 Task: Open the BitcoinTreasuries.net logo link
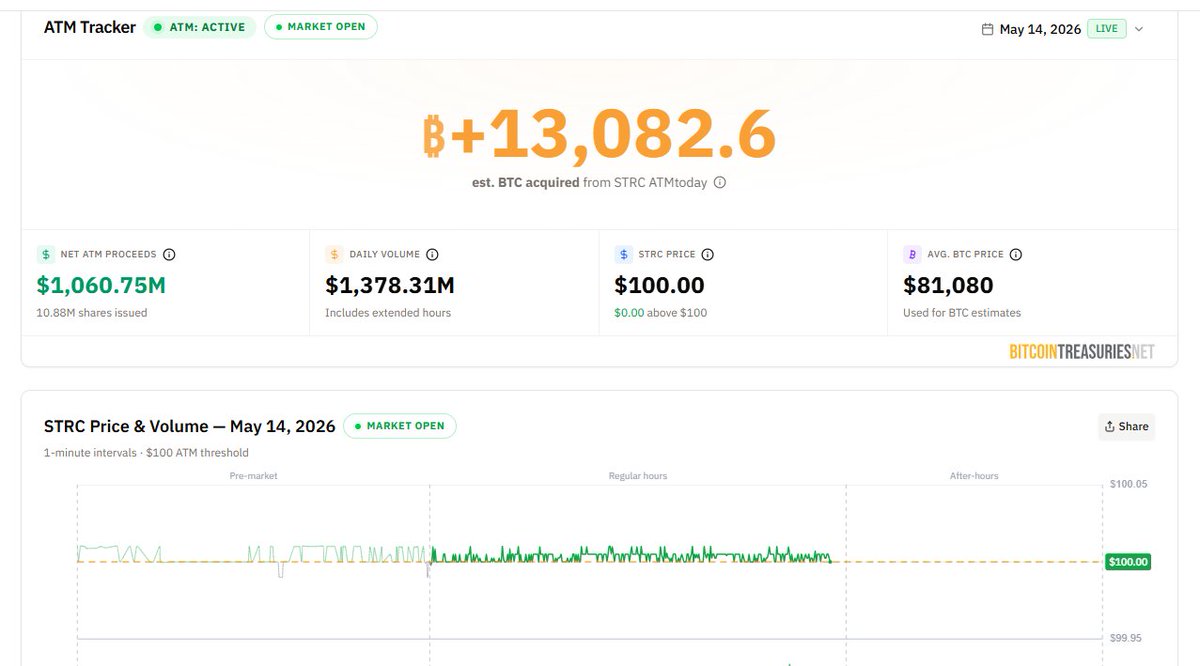(1082, 351)
